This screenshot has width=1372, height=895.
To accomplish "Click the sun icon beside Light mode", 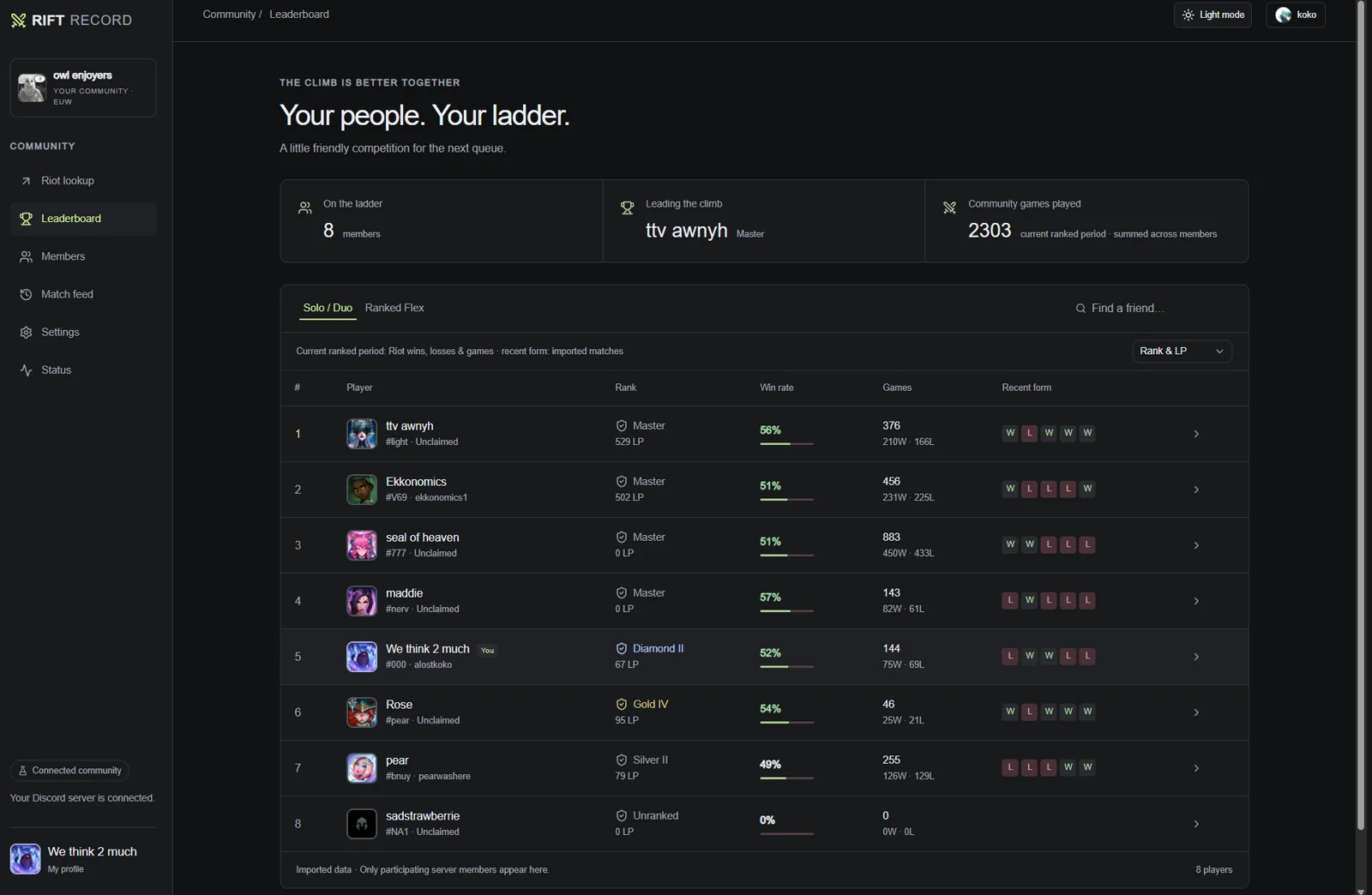I will click(x=1188, y=15).
